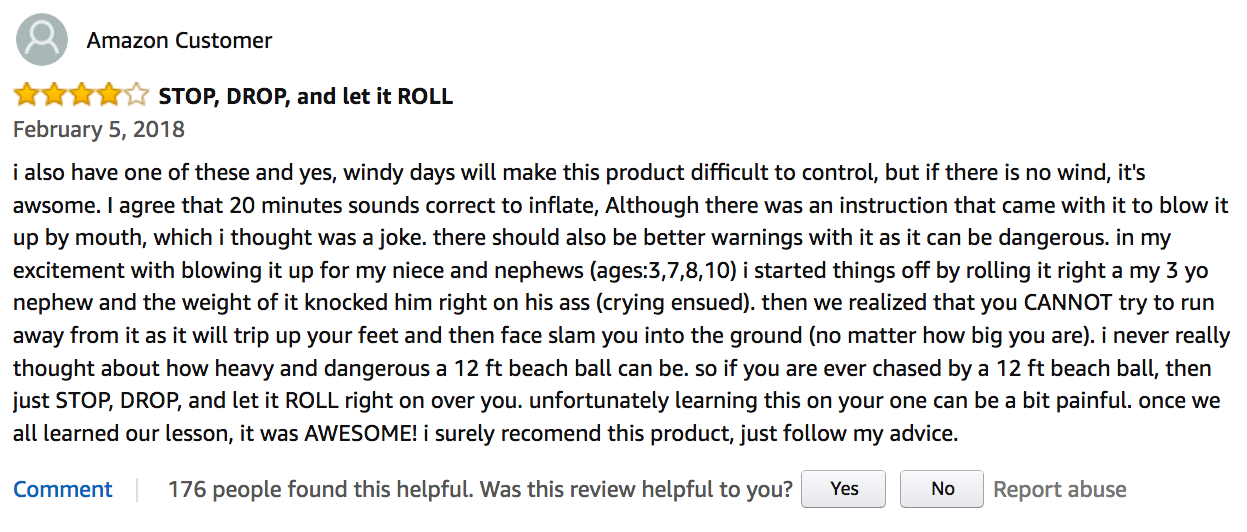Screen dimensions: 1247x532
Task: Click the fourth gold star in the rating
Action: coord(107,96)
